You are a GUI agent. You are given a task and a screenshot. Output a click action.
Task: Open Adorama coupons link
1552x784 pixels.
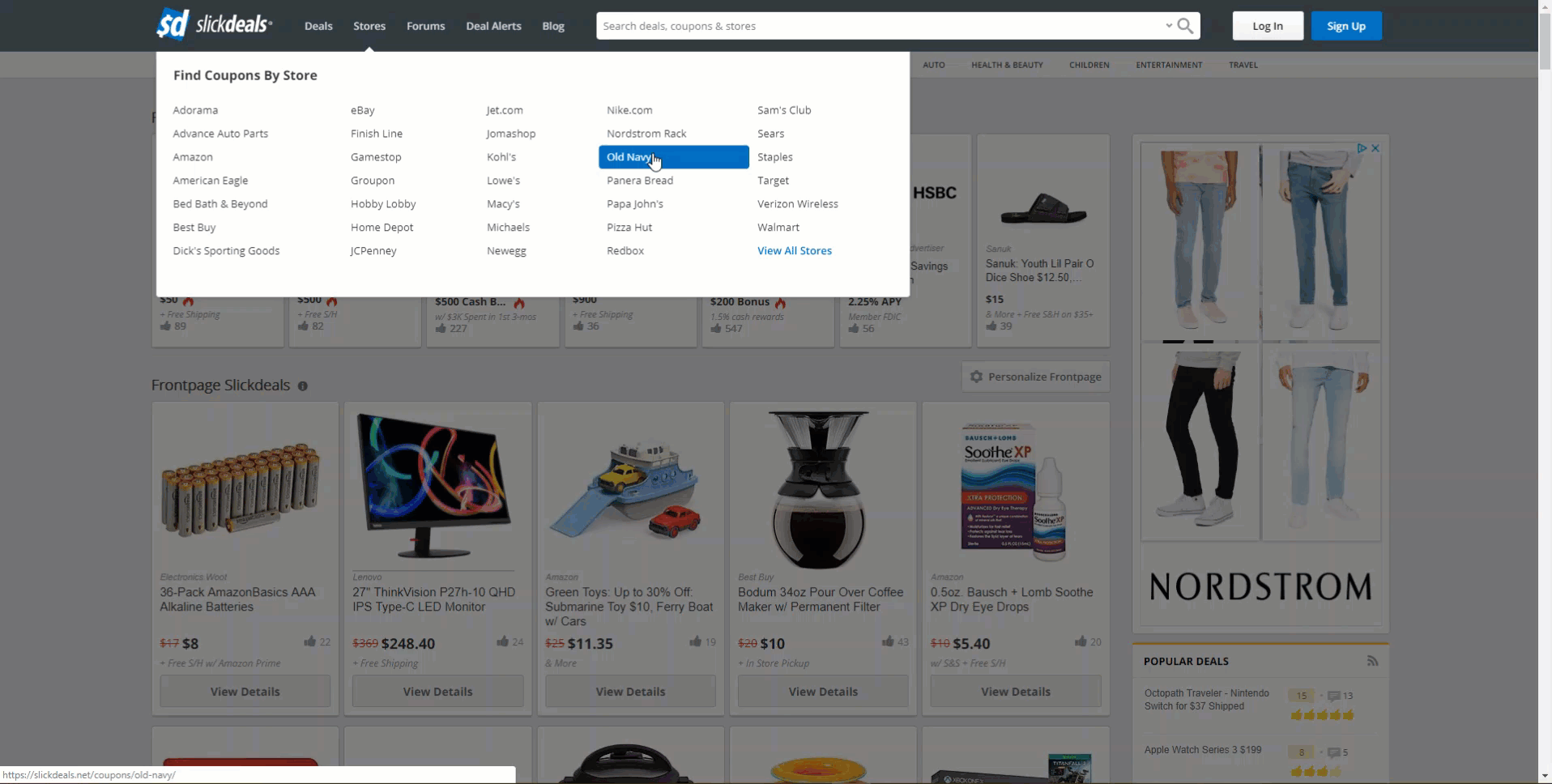coord(195,110)
